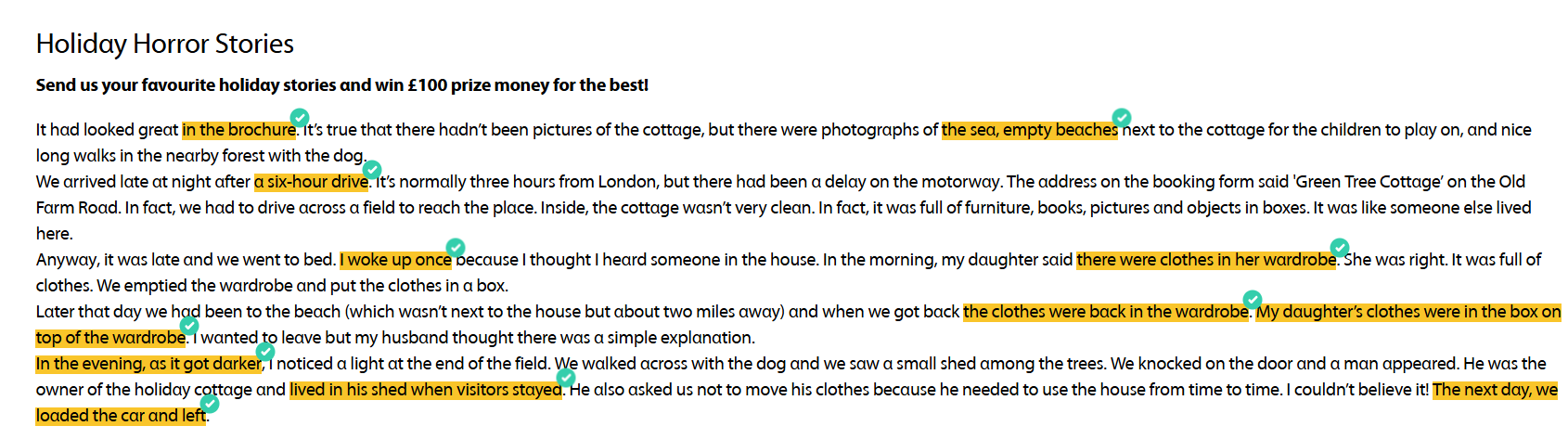This screenshot has height=439, width=1568.
Task: Click the highlighted text 'the sea, empty beaches'
Action: point(1029,130)
